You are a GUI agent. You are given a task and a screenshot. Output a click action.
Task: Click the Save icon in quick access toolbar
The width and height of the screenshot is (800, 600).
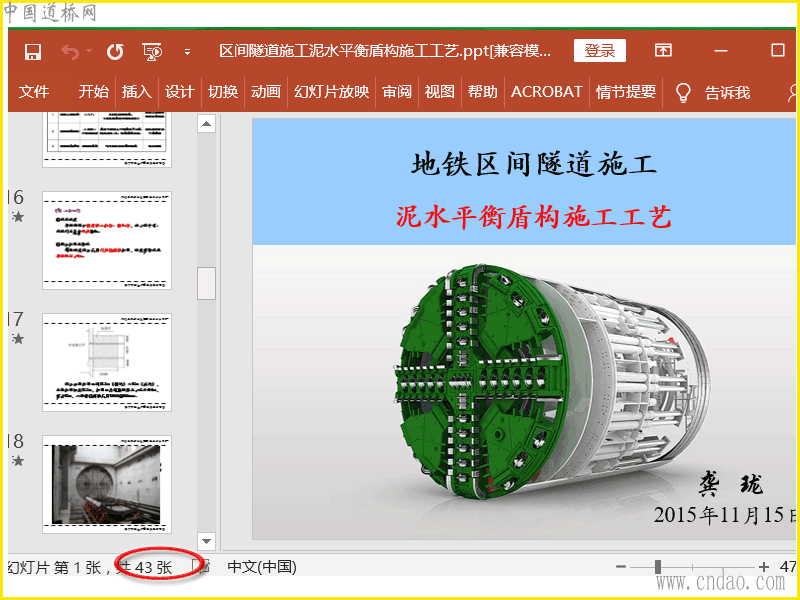click(33, 52)
